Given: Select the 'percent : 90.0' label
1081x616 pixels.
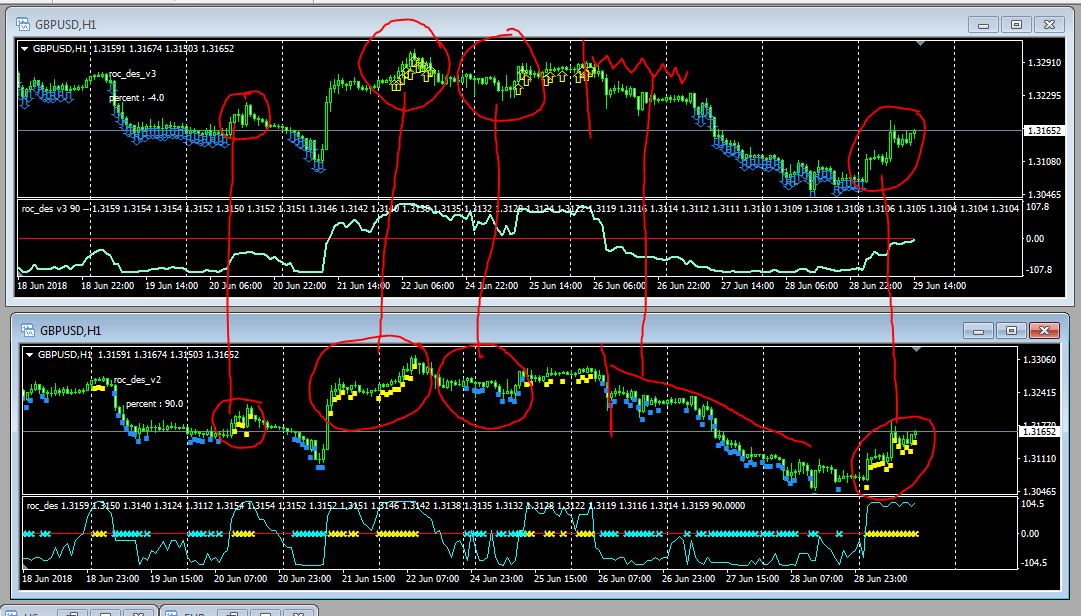Looking at the screenshot, I should (x=154, y=404).
